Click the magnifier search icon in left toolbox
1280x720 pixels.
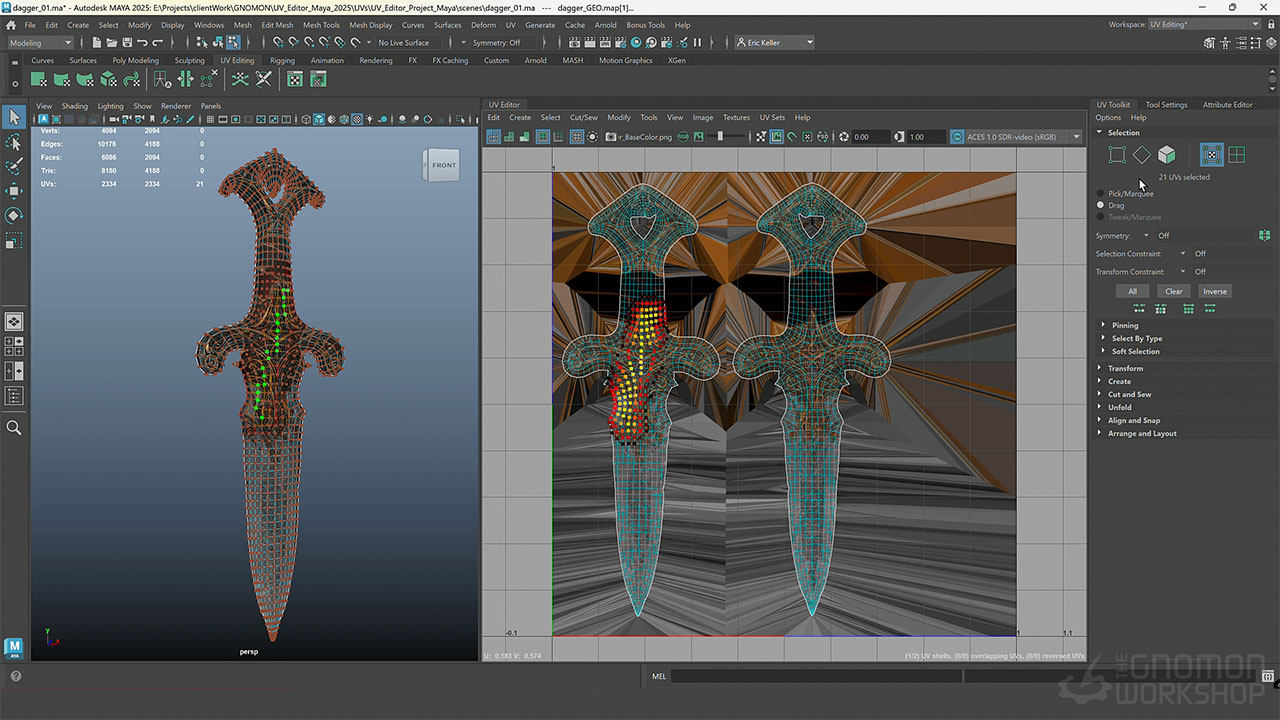pos(14,427)
